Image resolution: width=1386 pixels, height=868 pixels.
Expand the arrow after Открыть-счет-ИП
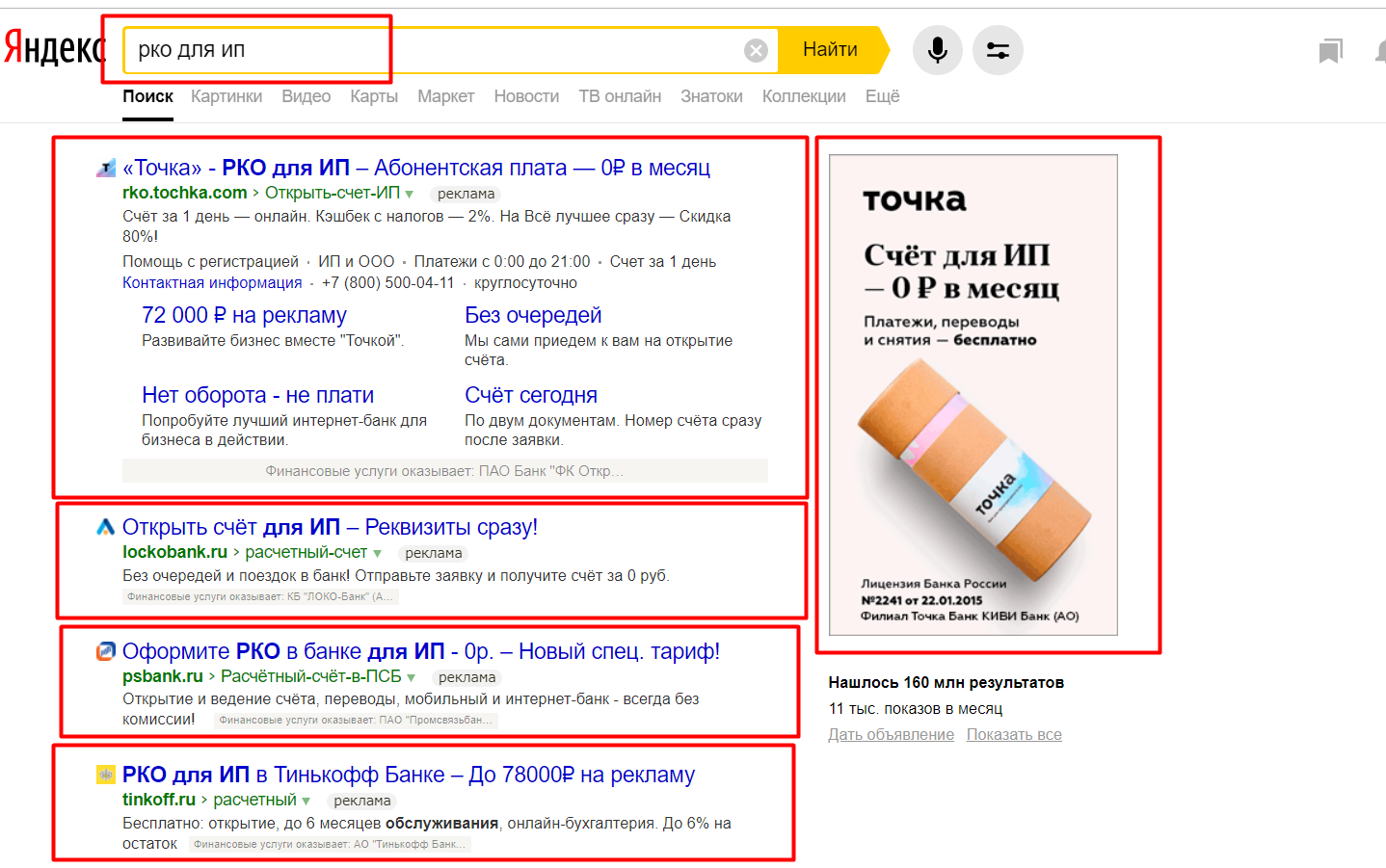coord(409,195)
